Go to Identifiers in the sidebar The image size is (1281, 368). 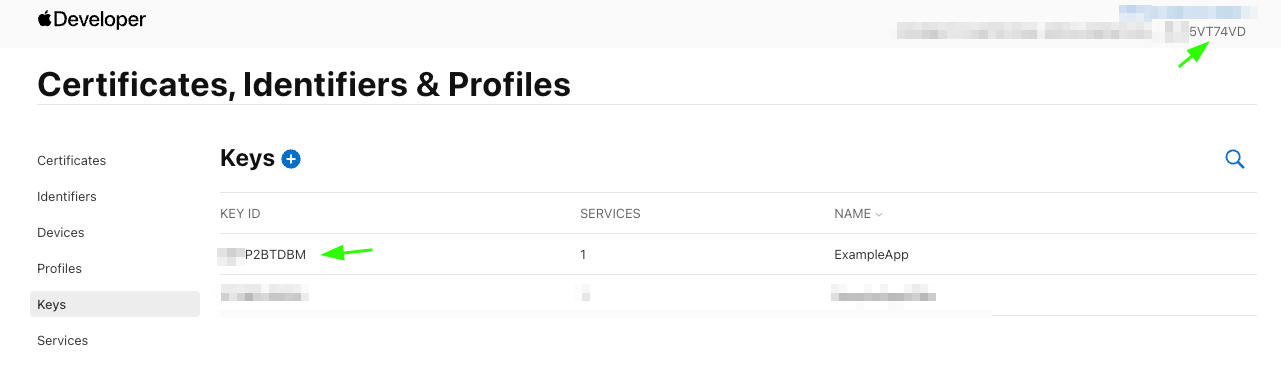click(67, 196)
